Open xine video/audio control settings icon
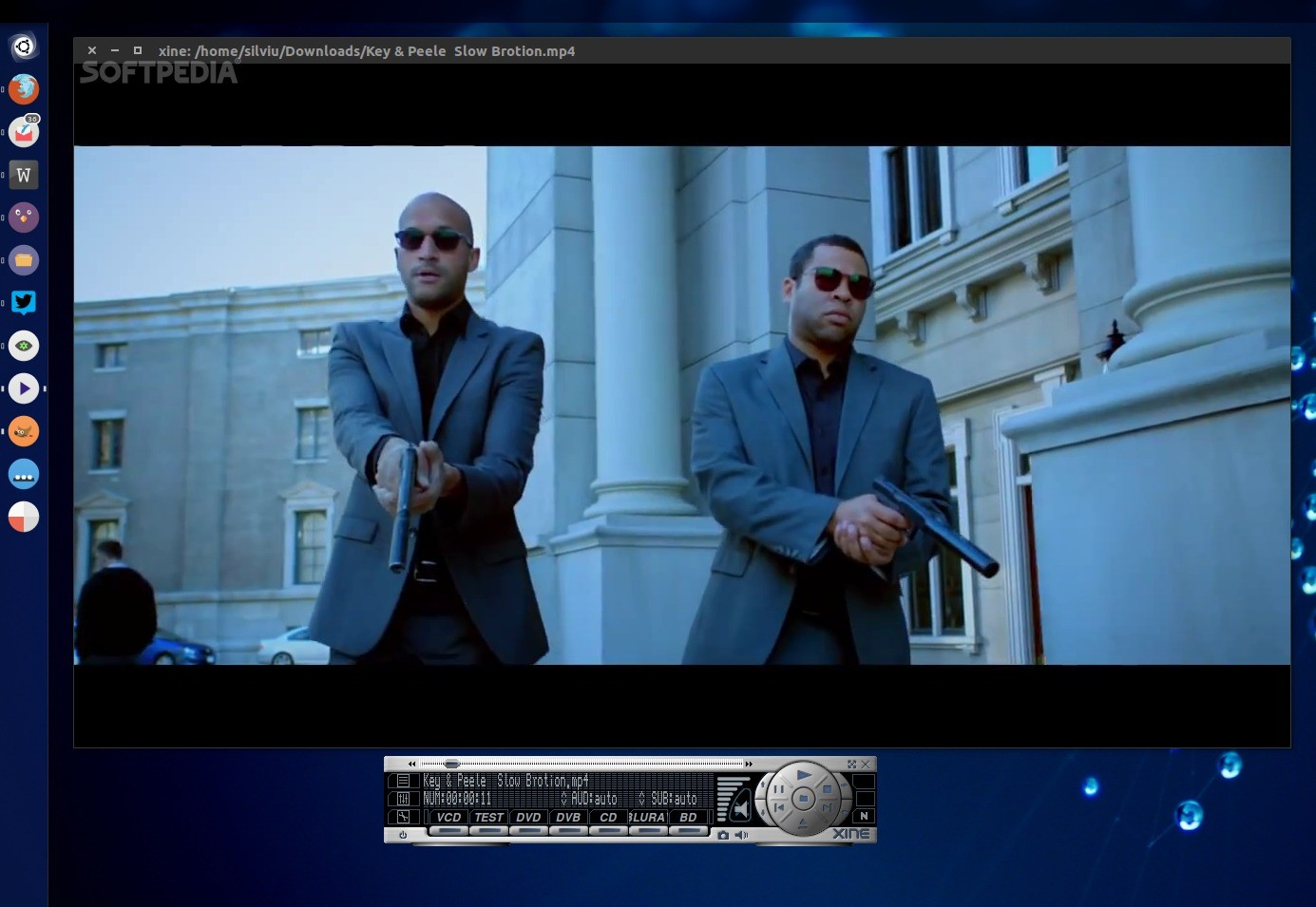Image resolution: width=1316 pixels, height=907 pixels. pos(404,799)
